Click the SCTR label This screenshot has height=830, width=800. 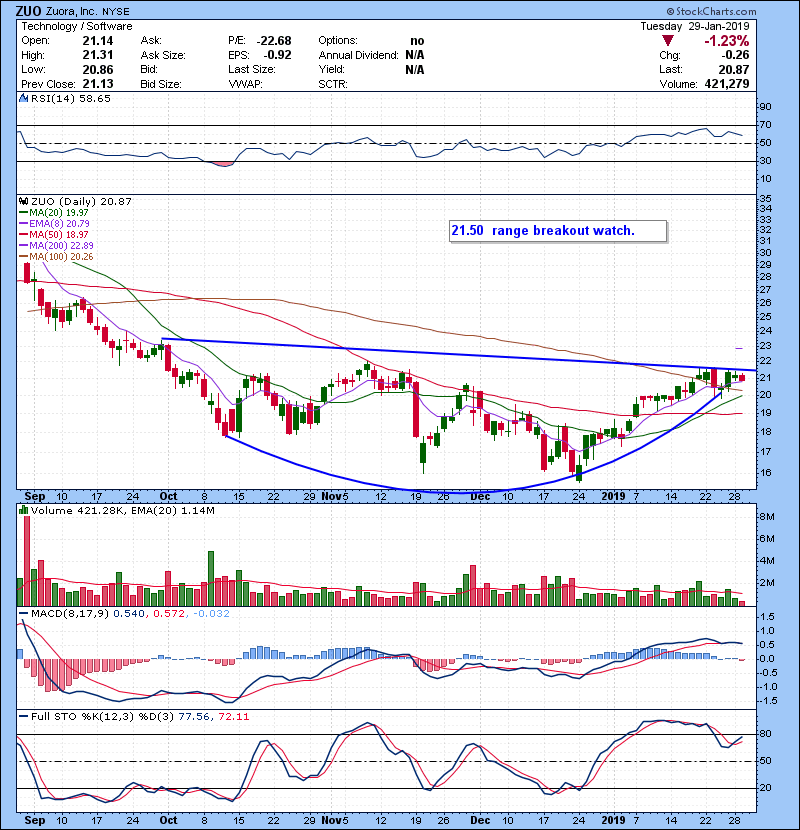pos(333,84)
